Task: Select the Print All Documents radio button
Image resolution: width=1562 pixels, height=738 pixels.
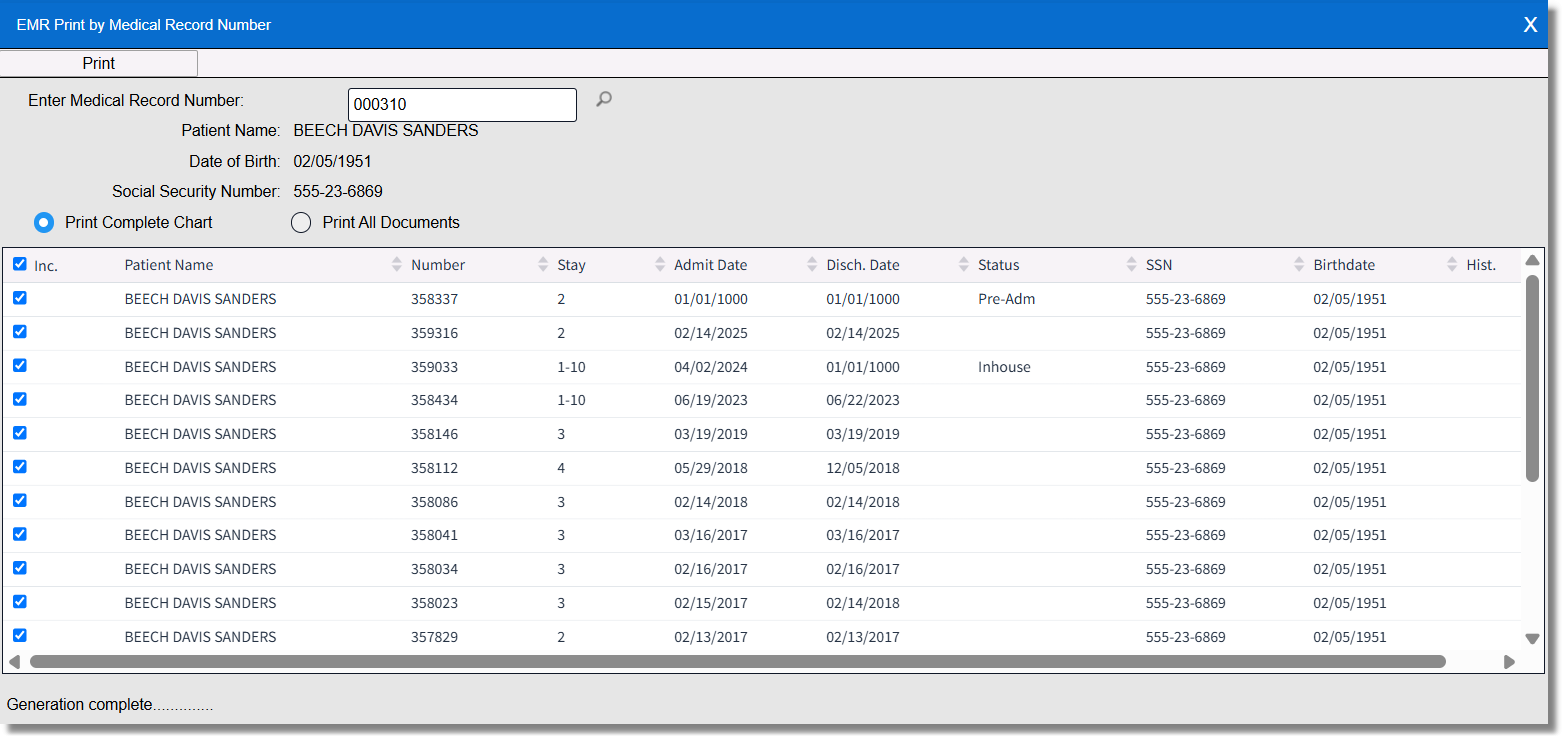Action: (301, 222)
